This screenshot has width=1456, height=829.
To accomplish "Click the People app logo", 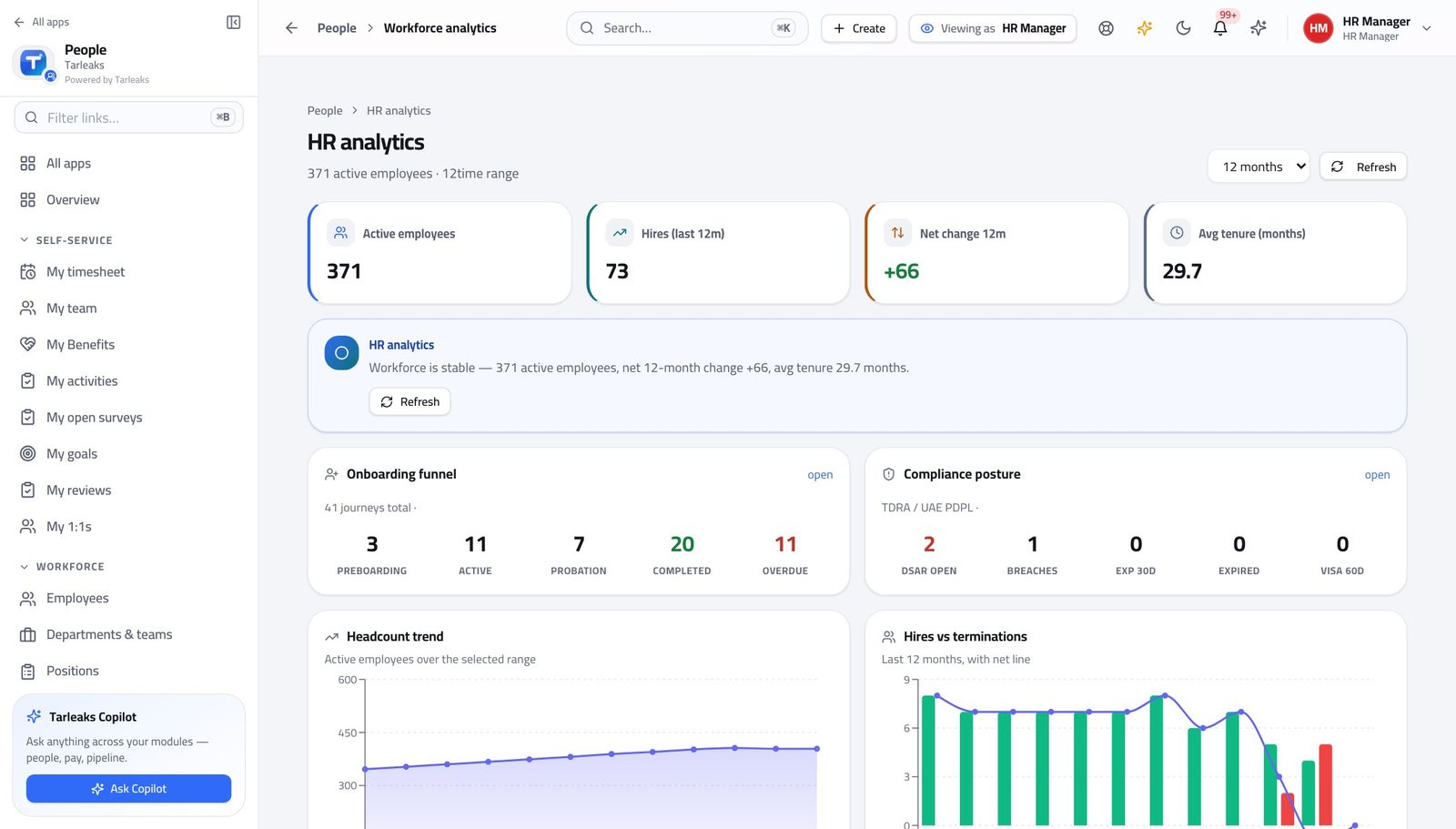I will 34,63.
